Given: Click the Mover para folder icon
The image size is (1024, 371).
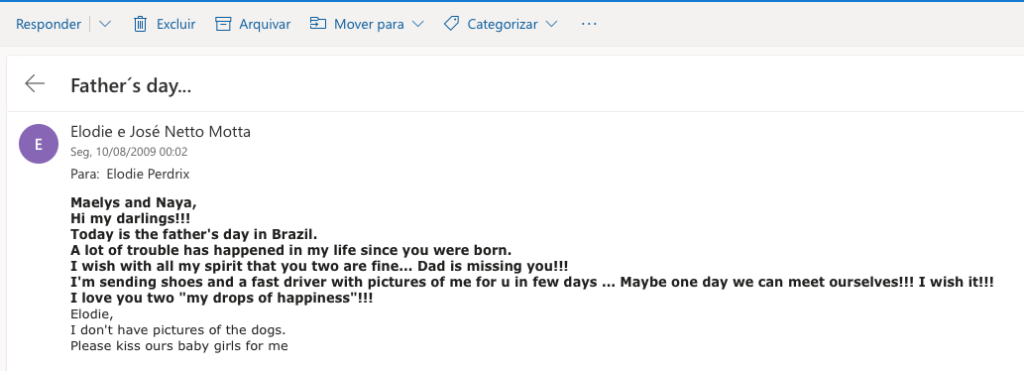Looking at the screenshot, I should (317, 24).
